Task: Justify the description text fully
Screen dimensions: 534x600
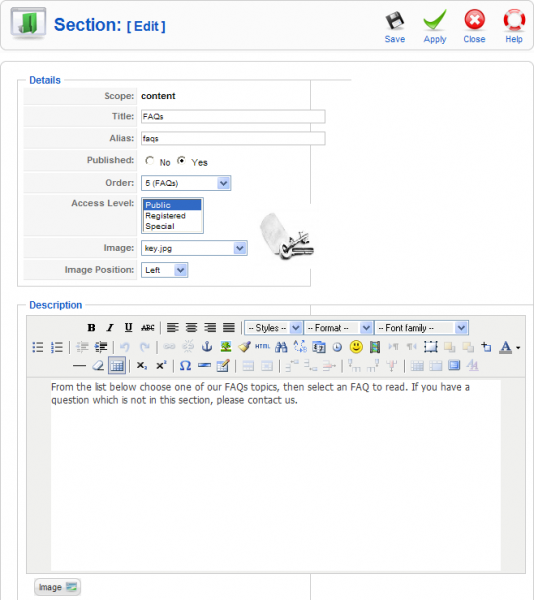Action: click(229, 328)
